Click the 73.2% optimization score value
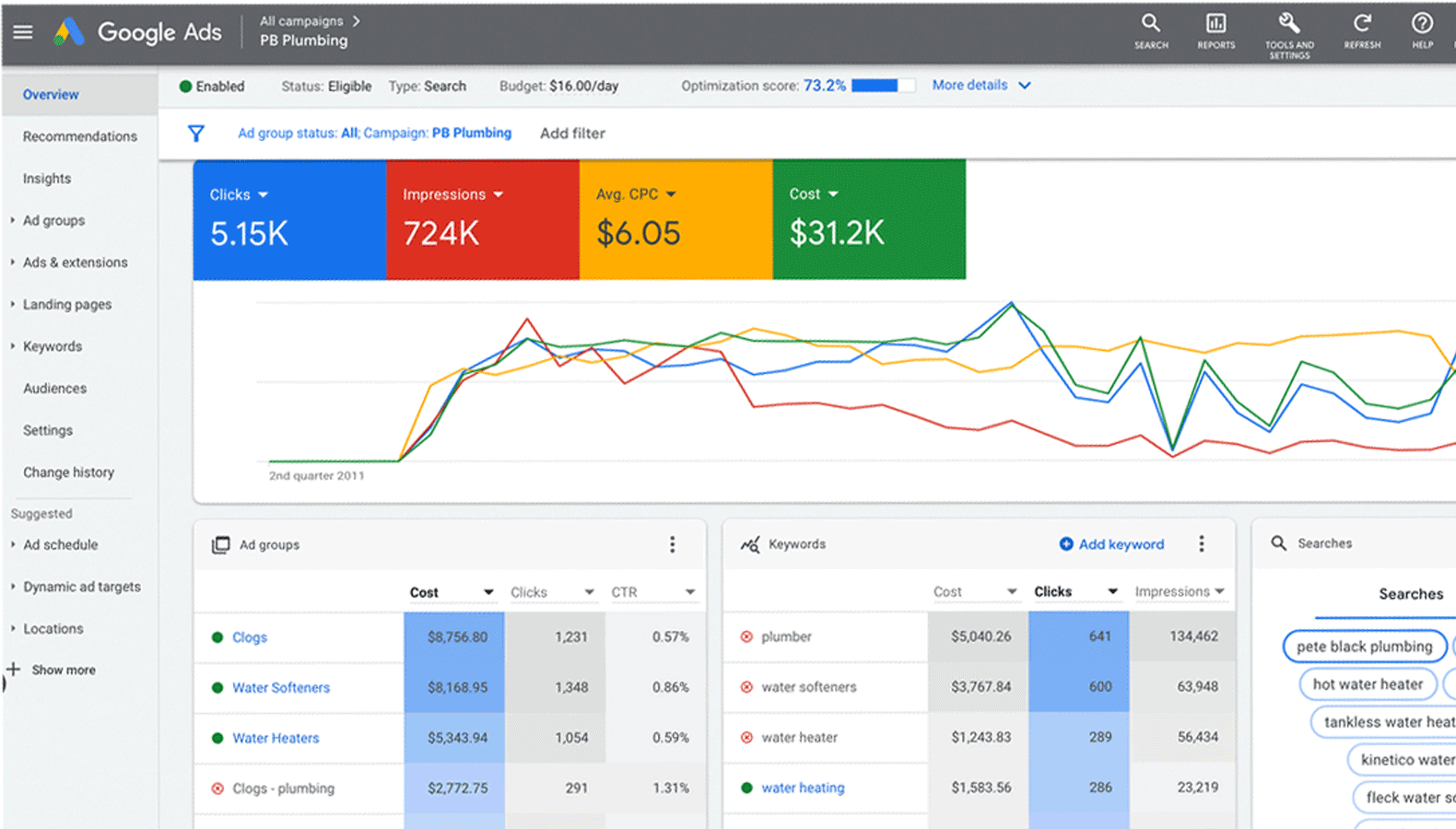 pos(825,86)
